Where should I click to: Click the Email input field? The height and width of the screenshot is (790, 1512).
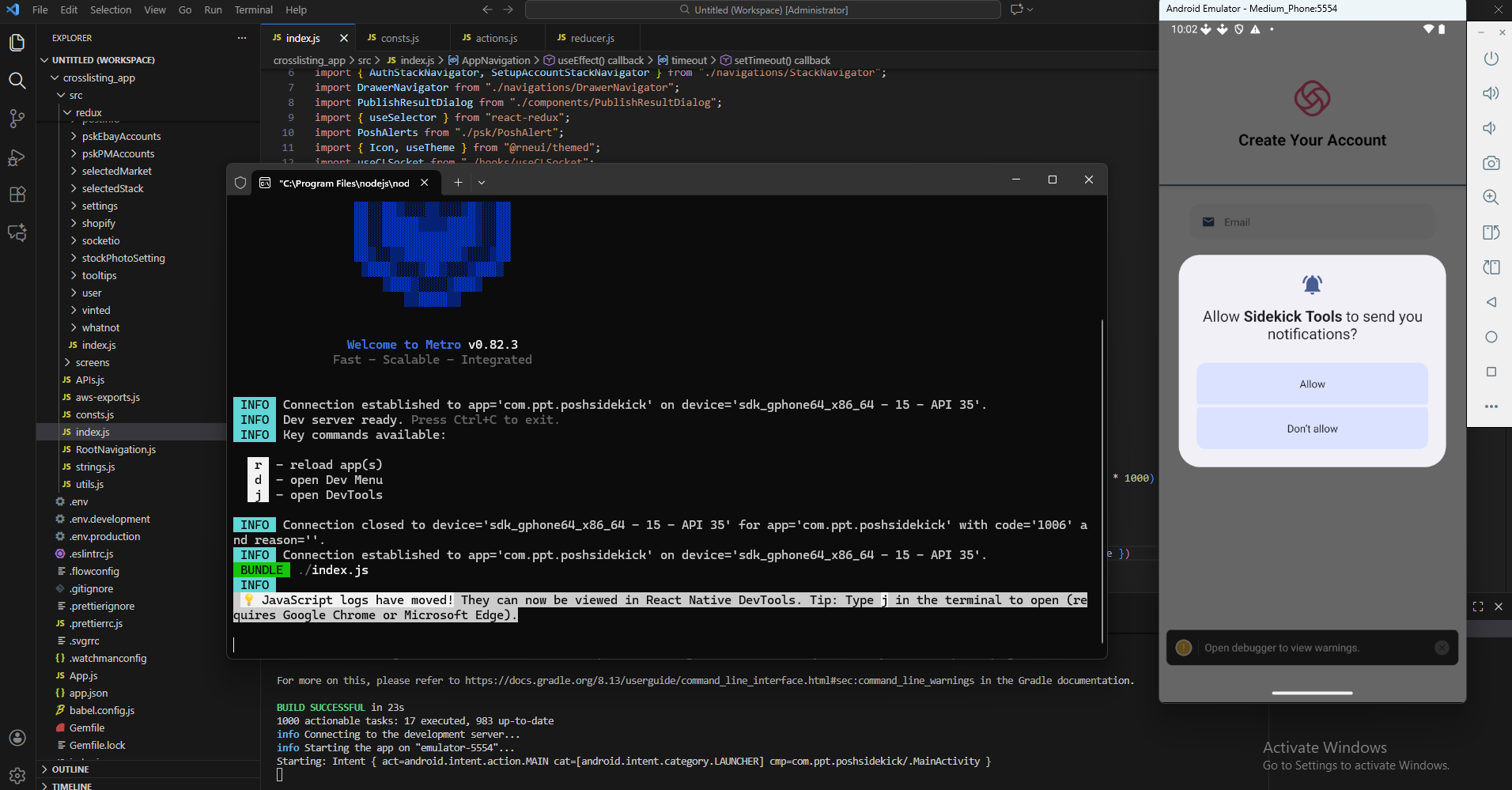point(1312,222)
